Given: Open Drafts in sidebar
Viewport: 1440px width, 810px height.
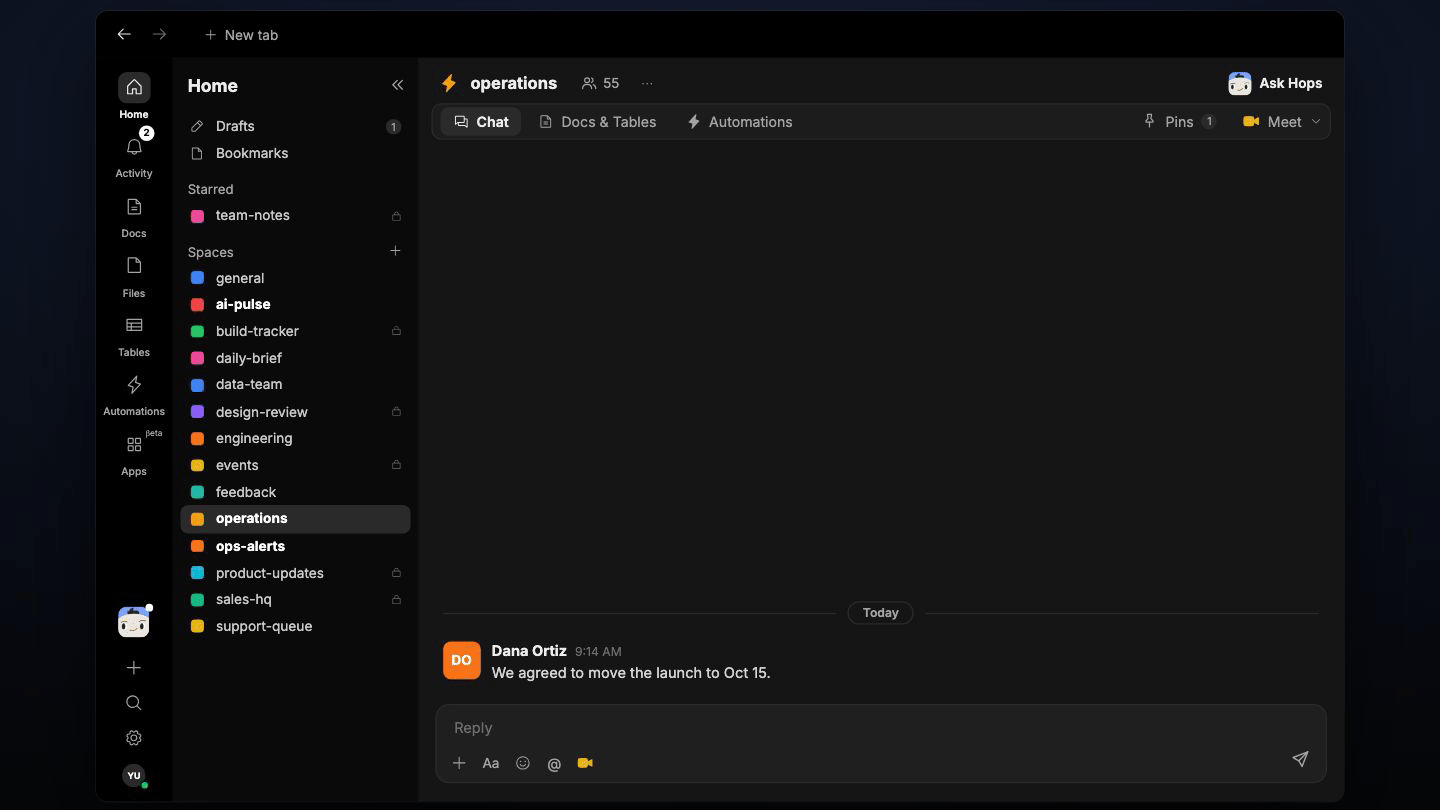Looking at the screenshot, I should click(295, 126).
